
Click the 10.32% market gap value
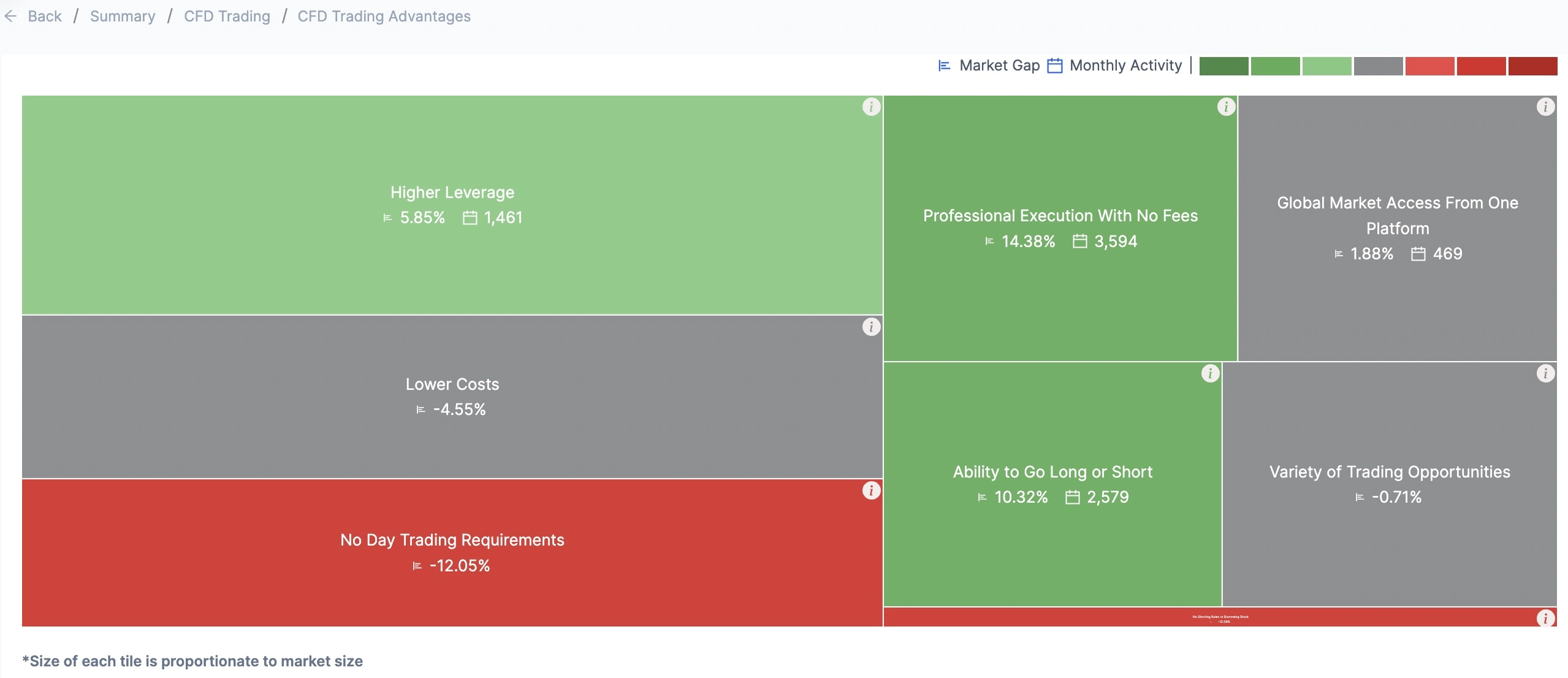pos(1021,497)
